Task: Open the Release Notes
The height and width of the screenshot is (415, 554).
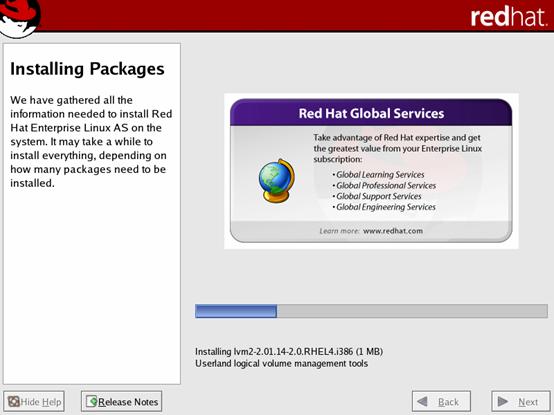Action: point(122,402)
